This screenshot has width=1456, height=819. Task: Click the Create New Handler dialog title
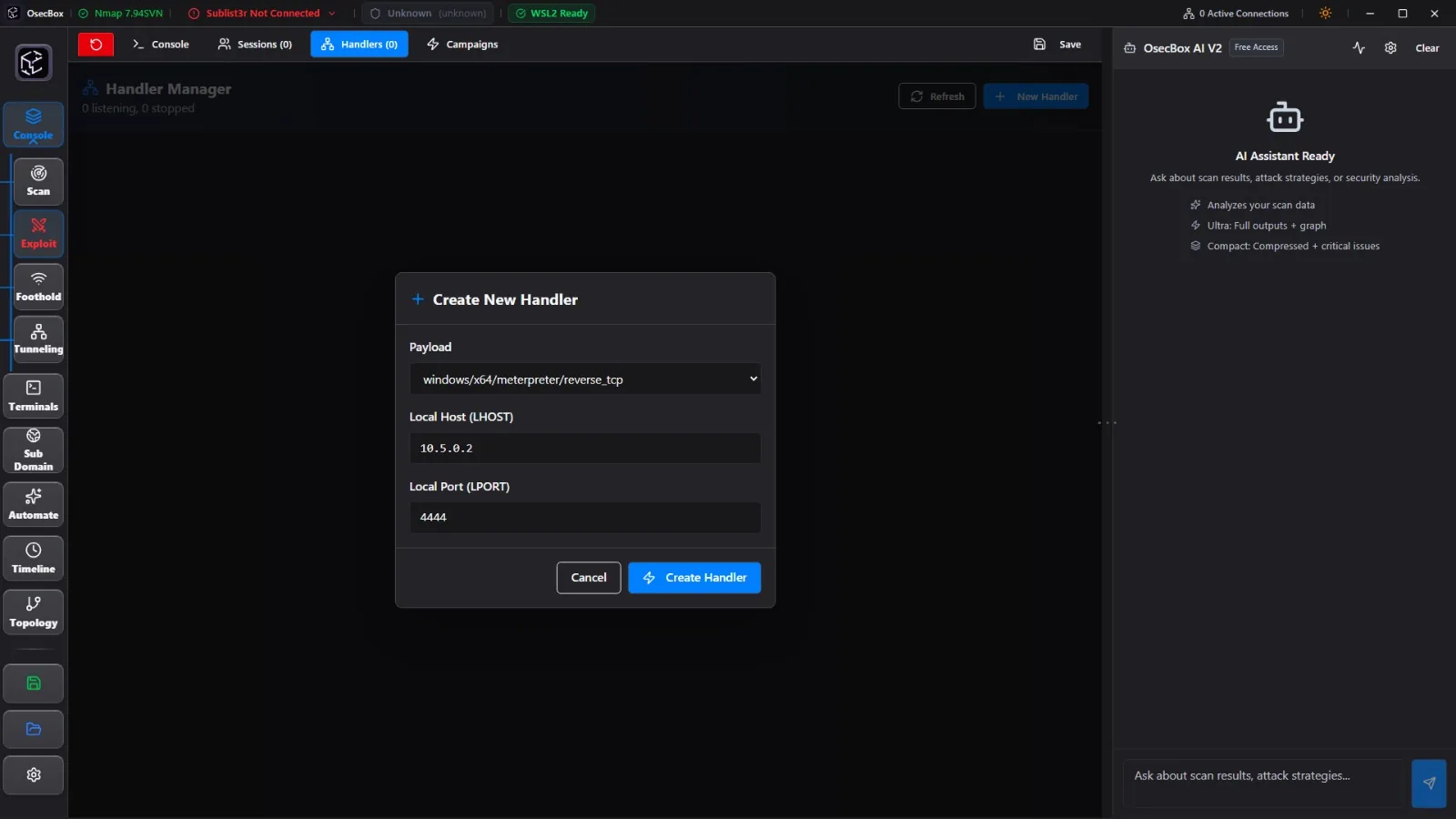pos(505,299)
